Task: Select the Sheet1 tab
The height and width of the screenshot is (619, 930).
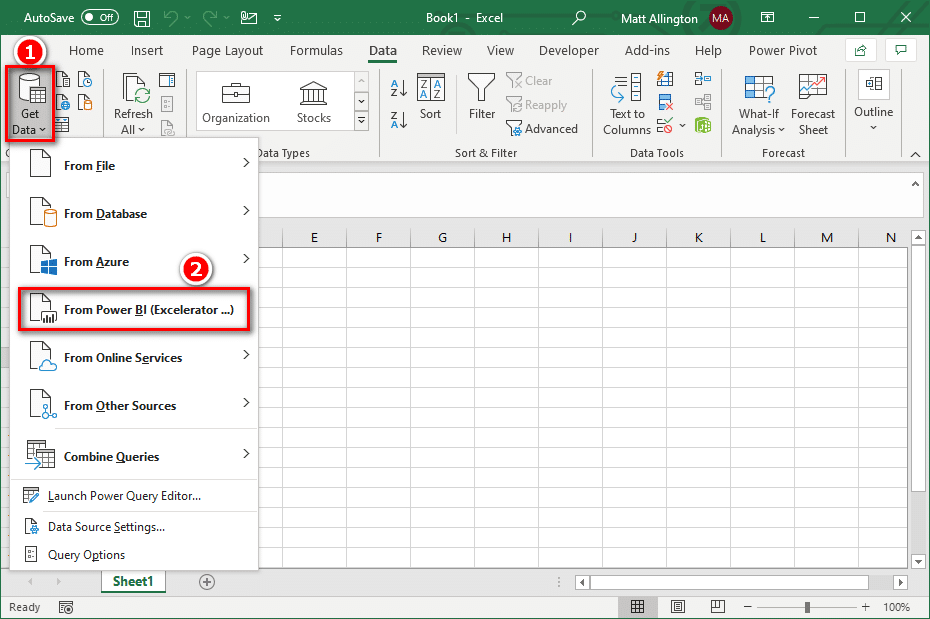Action: pyautogui.click(x=133, y=582)
